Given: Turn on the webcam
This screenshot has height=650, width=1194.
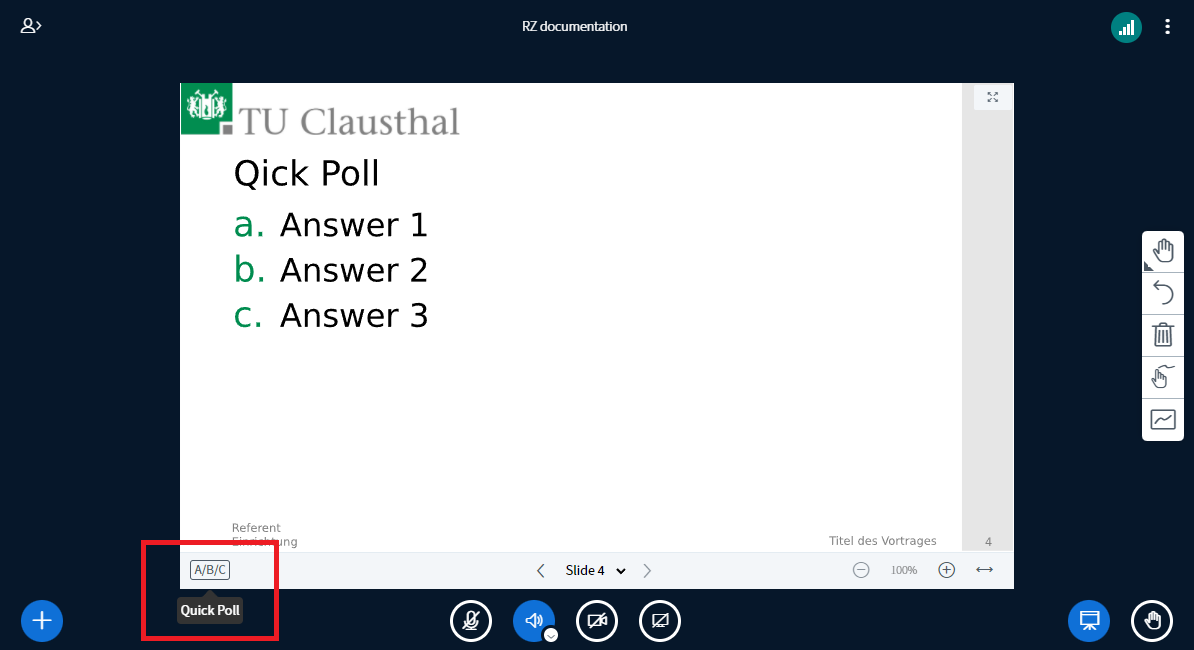Looking at the screenshot, I should coord(597,621).
